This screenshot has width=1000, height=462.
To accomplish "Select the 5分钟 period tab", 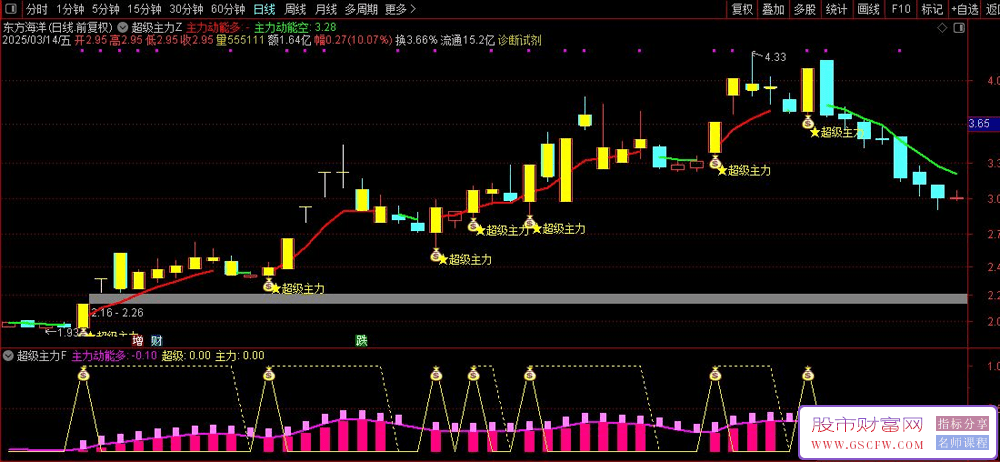I will point(105,9).
